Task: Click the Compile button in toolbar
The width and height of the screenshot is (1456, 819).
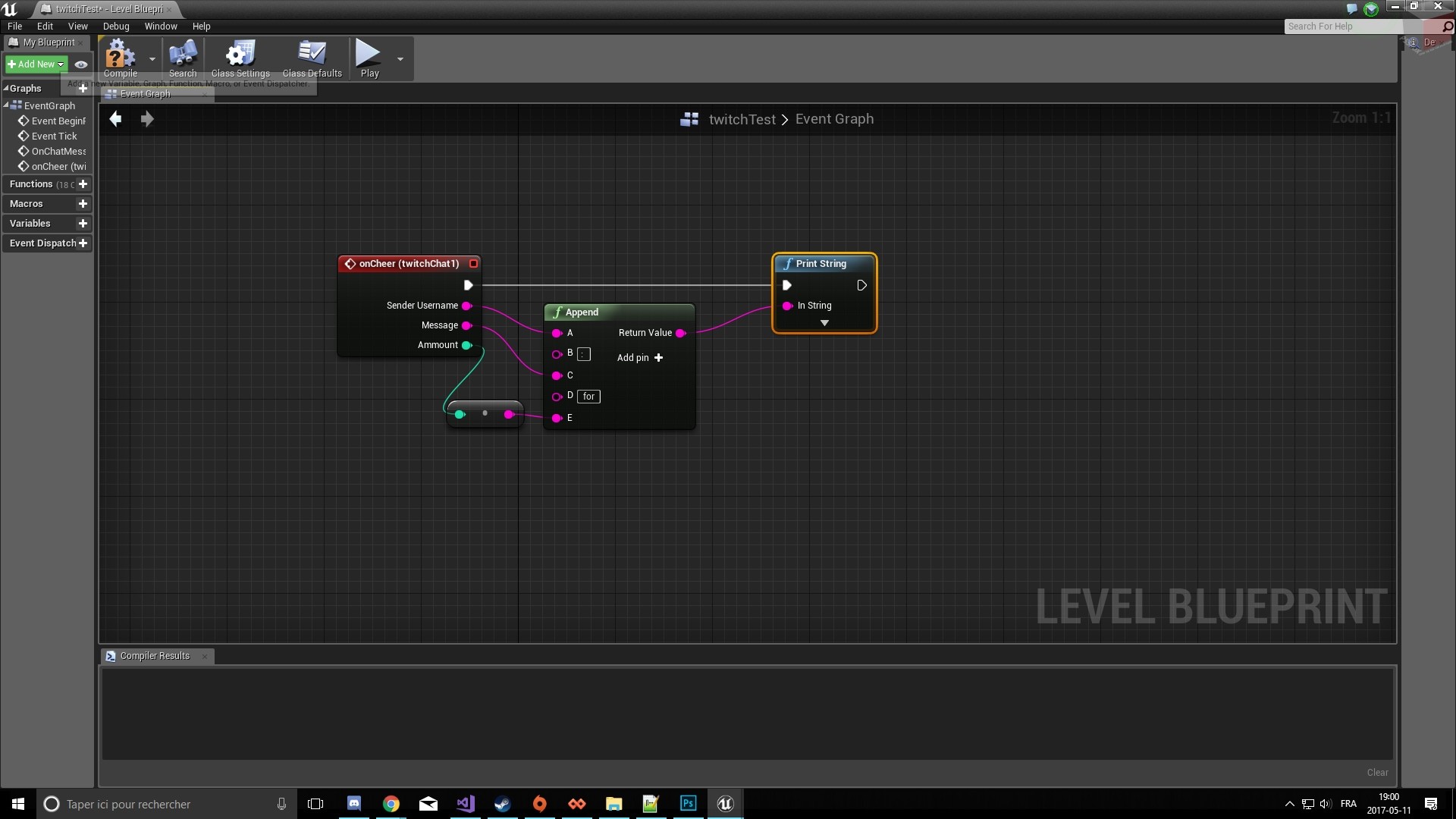Action: tap(120, 58)
